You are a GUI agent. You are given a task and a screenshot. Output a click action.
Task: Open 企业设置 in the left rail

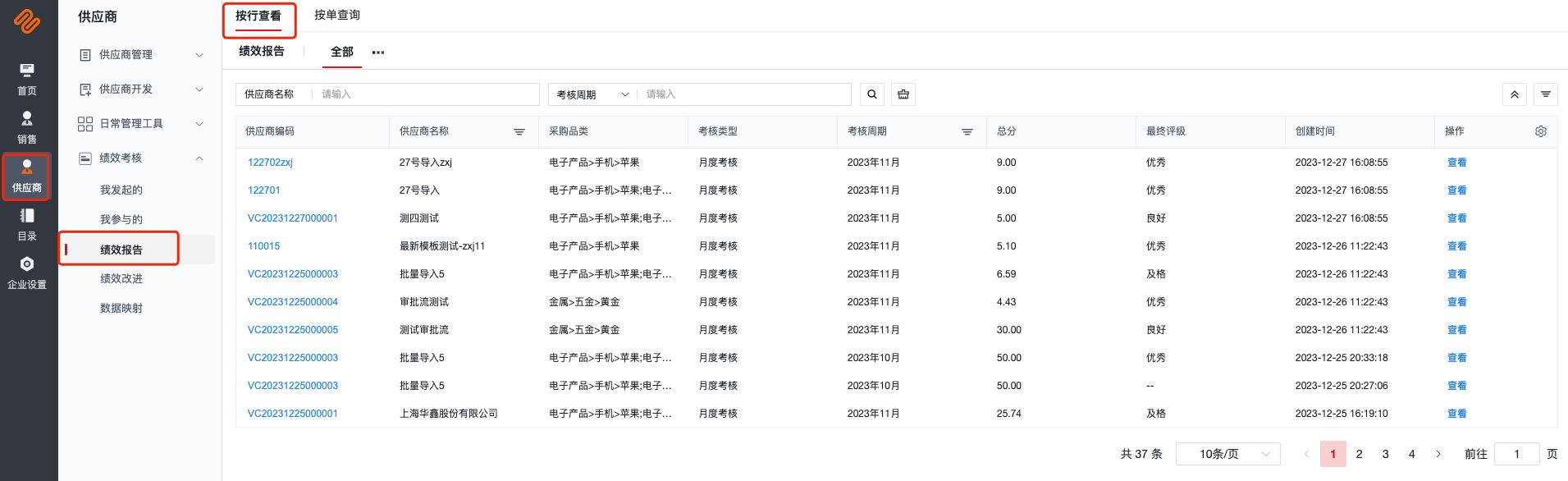pos(27,273)
